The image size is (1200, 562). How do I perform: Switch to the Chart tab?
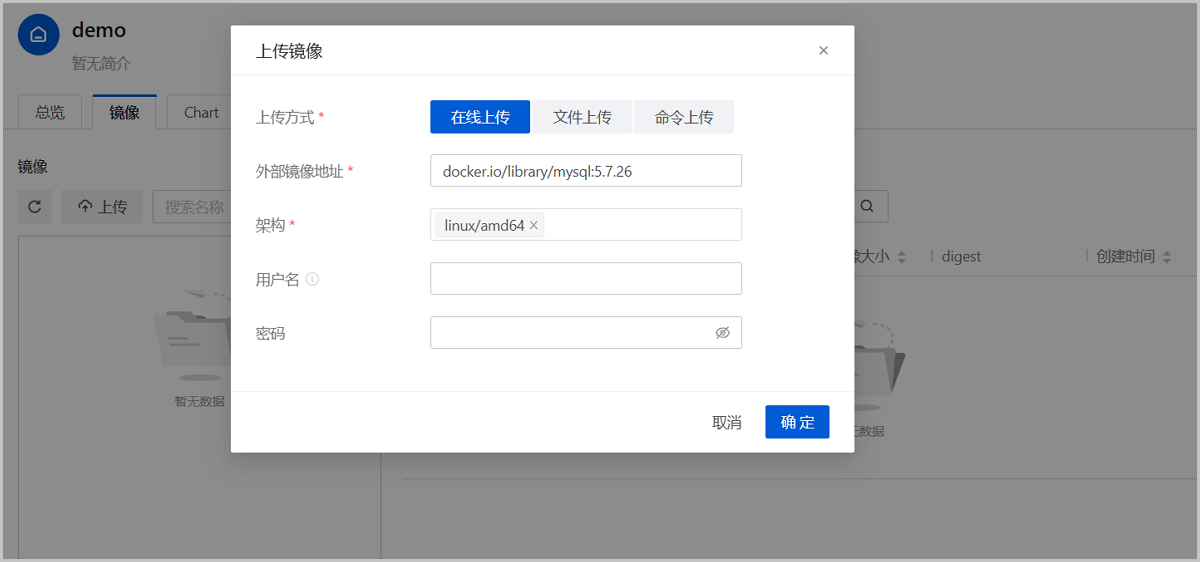pyautogui.click(x=201, y=113)
